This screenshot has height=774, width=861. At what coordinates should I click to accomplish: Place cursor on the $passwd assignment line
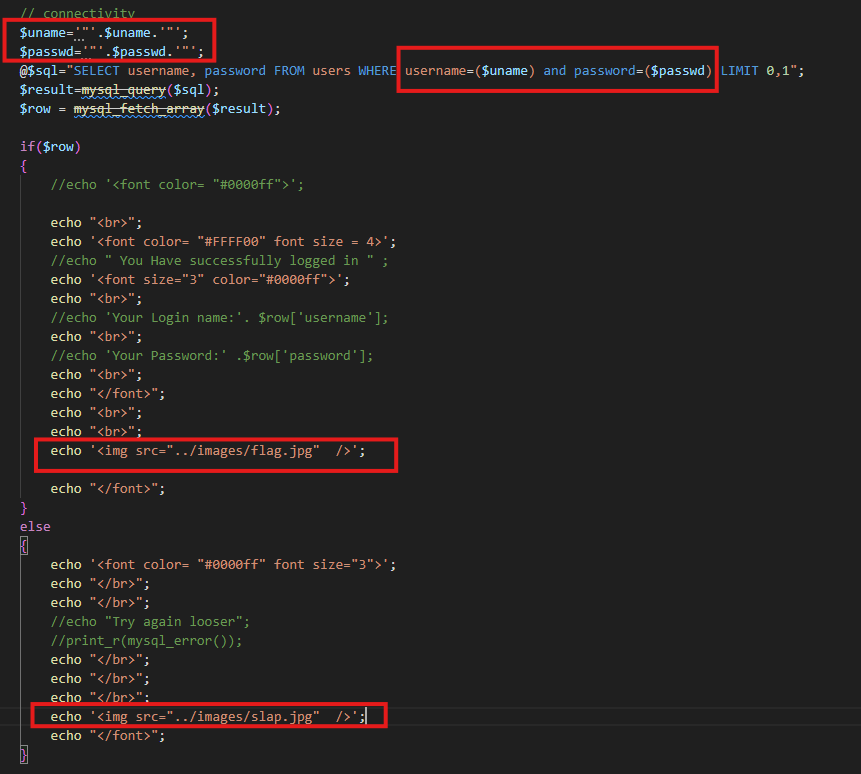point(110,52)
